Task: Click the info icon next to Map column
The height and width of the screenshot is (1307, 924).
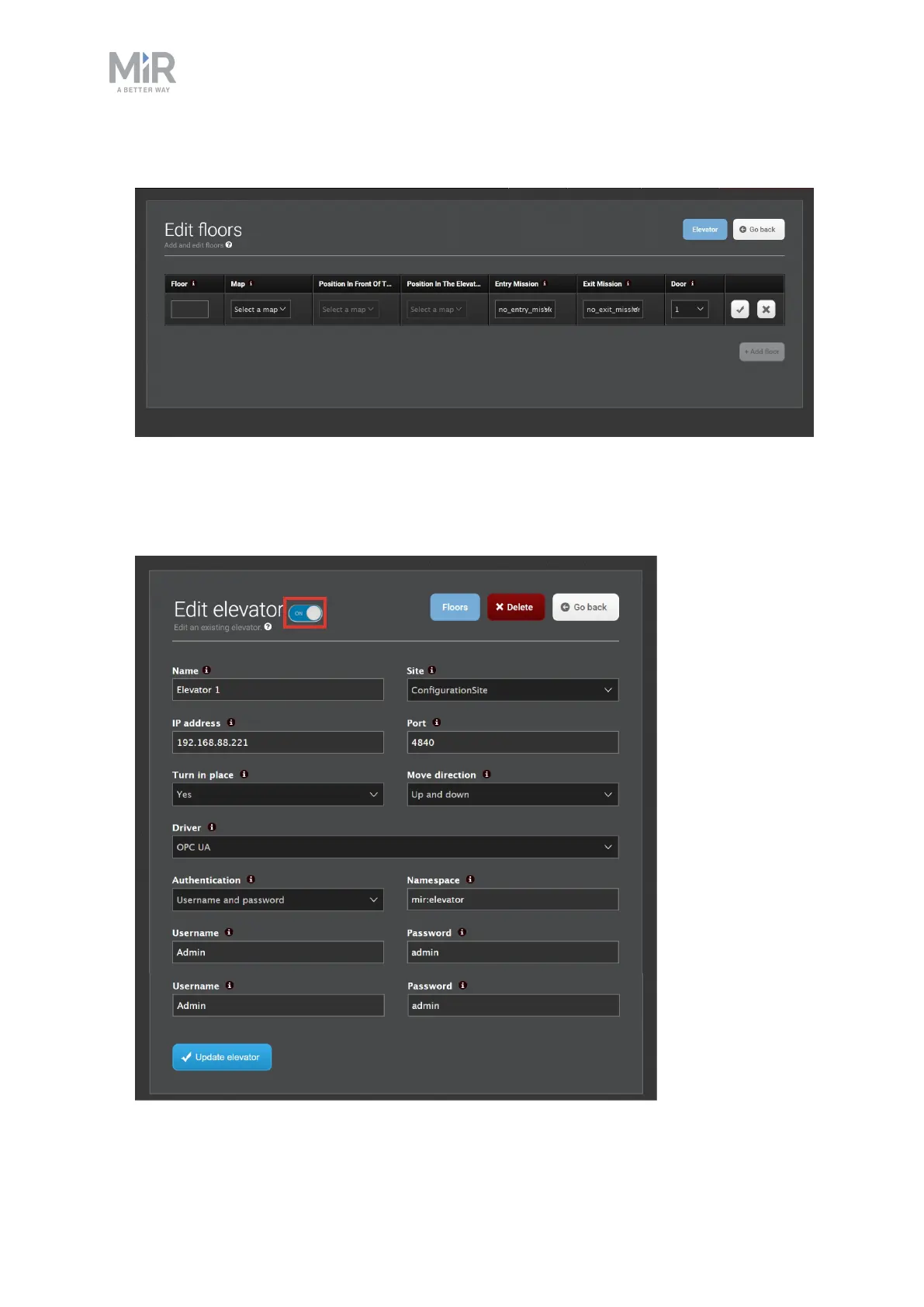Action: click(x=251, y=283)
